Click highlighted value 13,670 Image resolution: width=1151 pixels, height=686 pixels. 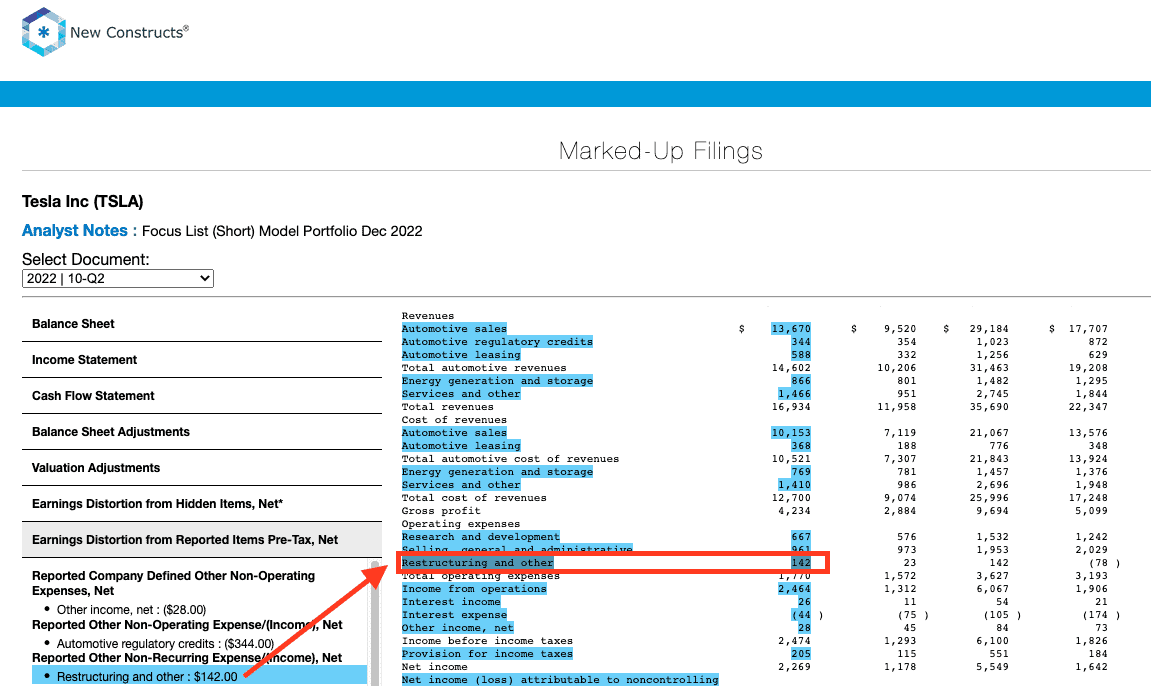791,329
